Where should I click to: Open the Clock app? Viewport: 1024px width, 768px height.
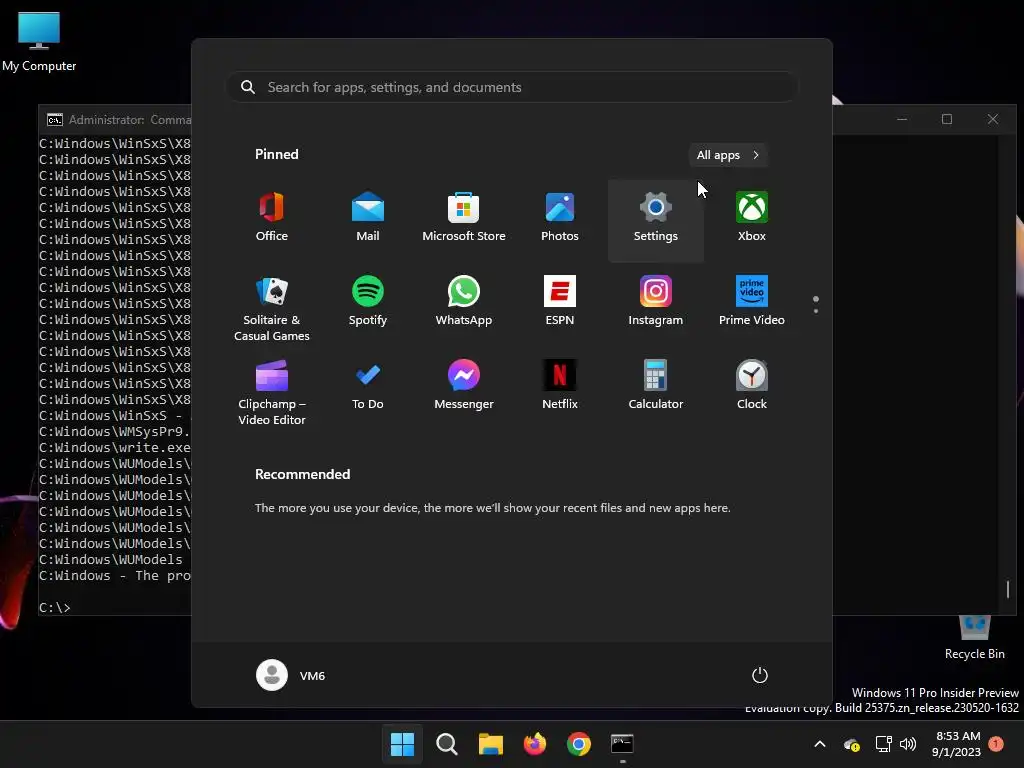pos(752,386)
